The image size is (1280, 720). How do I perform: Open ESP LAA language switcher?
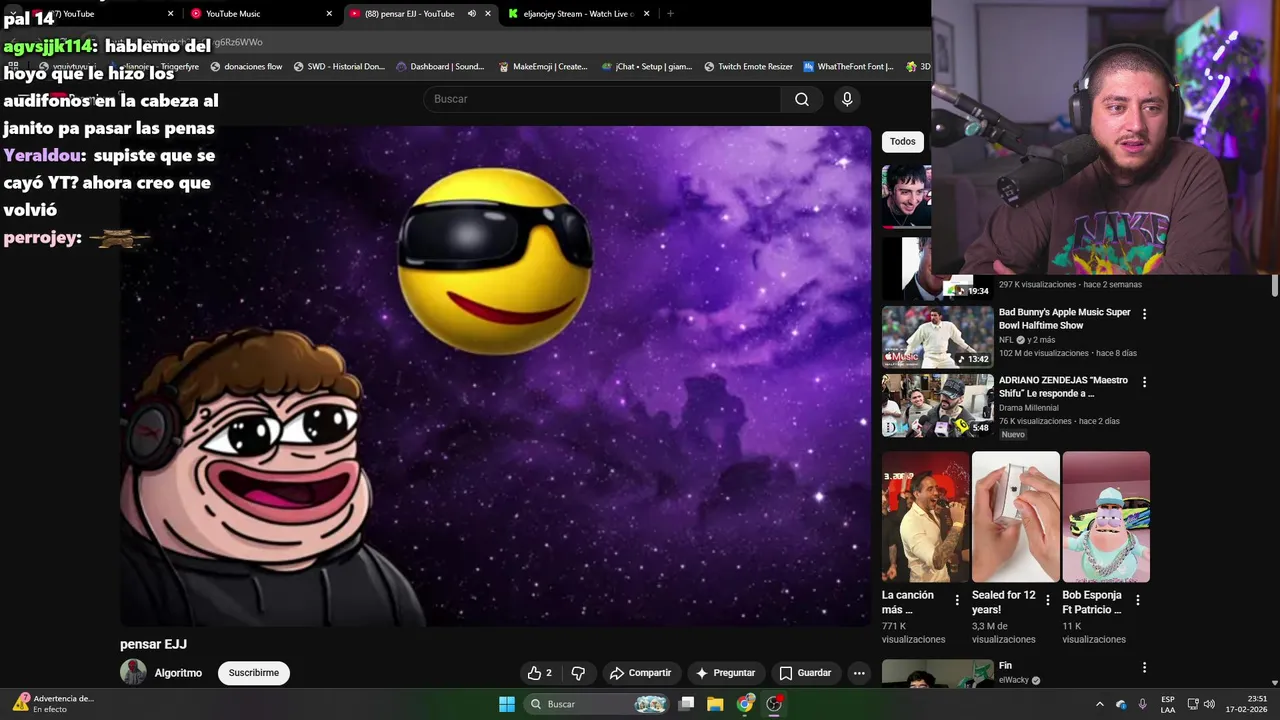tap(1168, 704)
